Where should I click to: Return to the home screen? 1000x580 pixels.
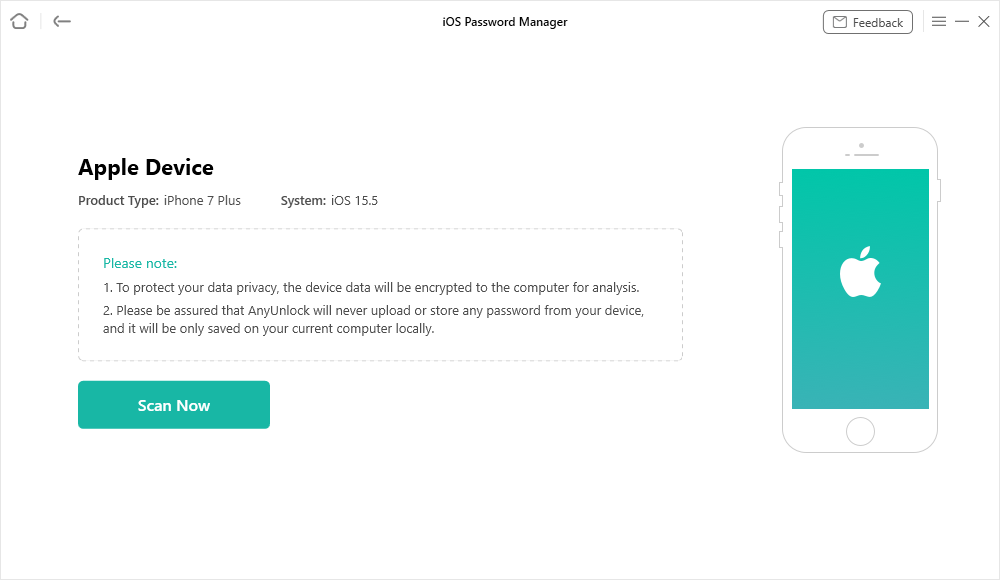18,21
